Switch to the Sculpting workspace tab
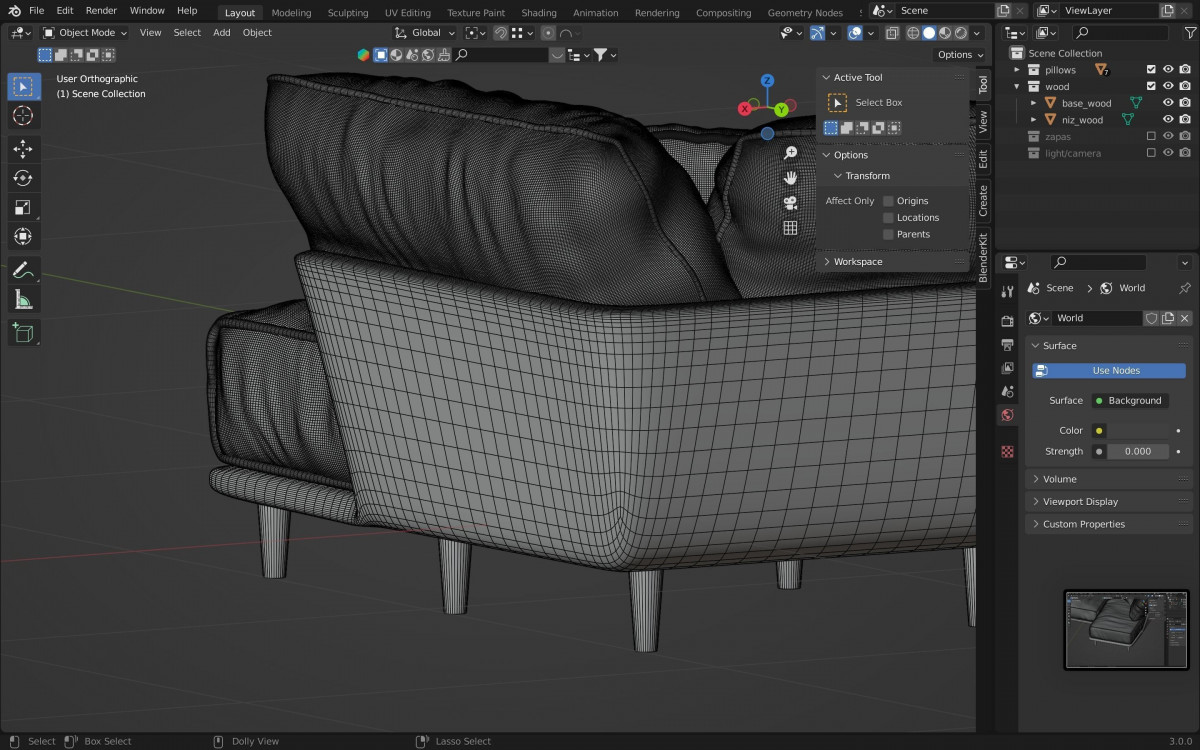 click(348, 13)
